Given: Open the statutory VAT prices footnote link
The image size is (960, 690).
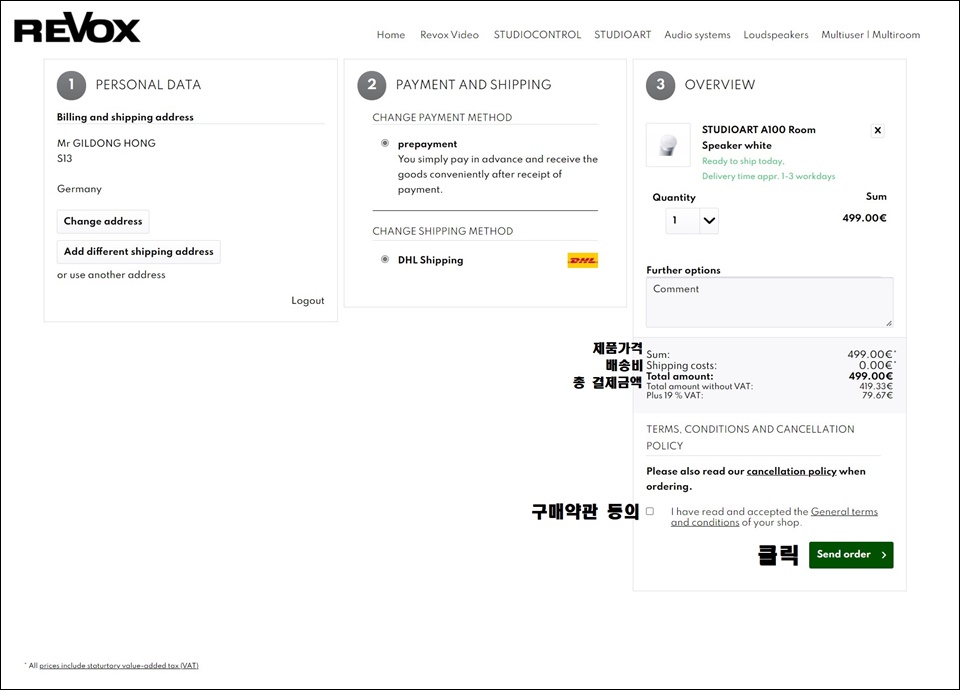Looking at the screenshot, I should click(119, 666).
